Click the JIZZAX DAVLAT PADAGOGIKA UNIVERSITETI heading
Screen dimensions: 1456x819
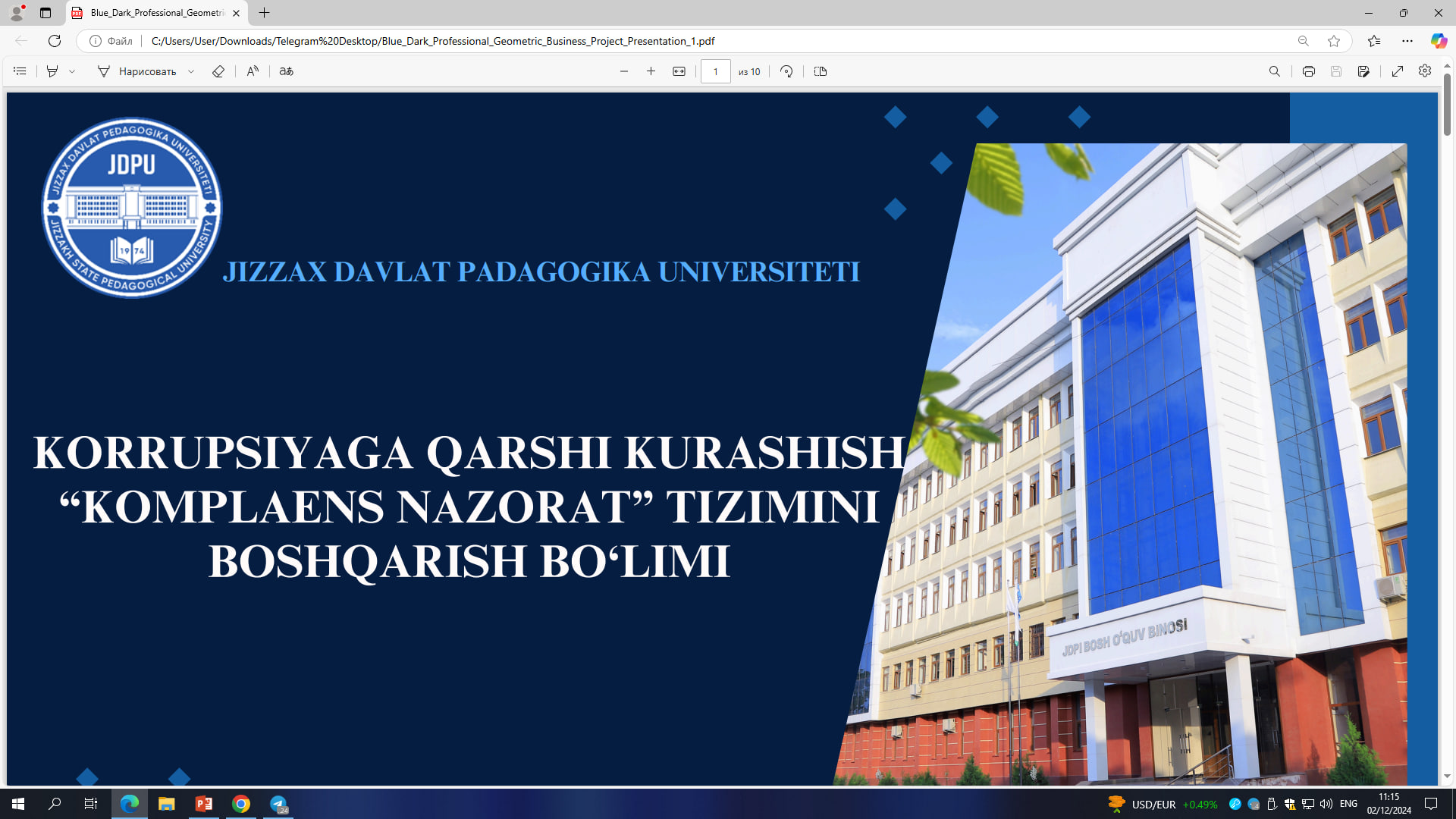pyautogui.click(x=541, y=272)
